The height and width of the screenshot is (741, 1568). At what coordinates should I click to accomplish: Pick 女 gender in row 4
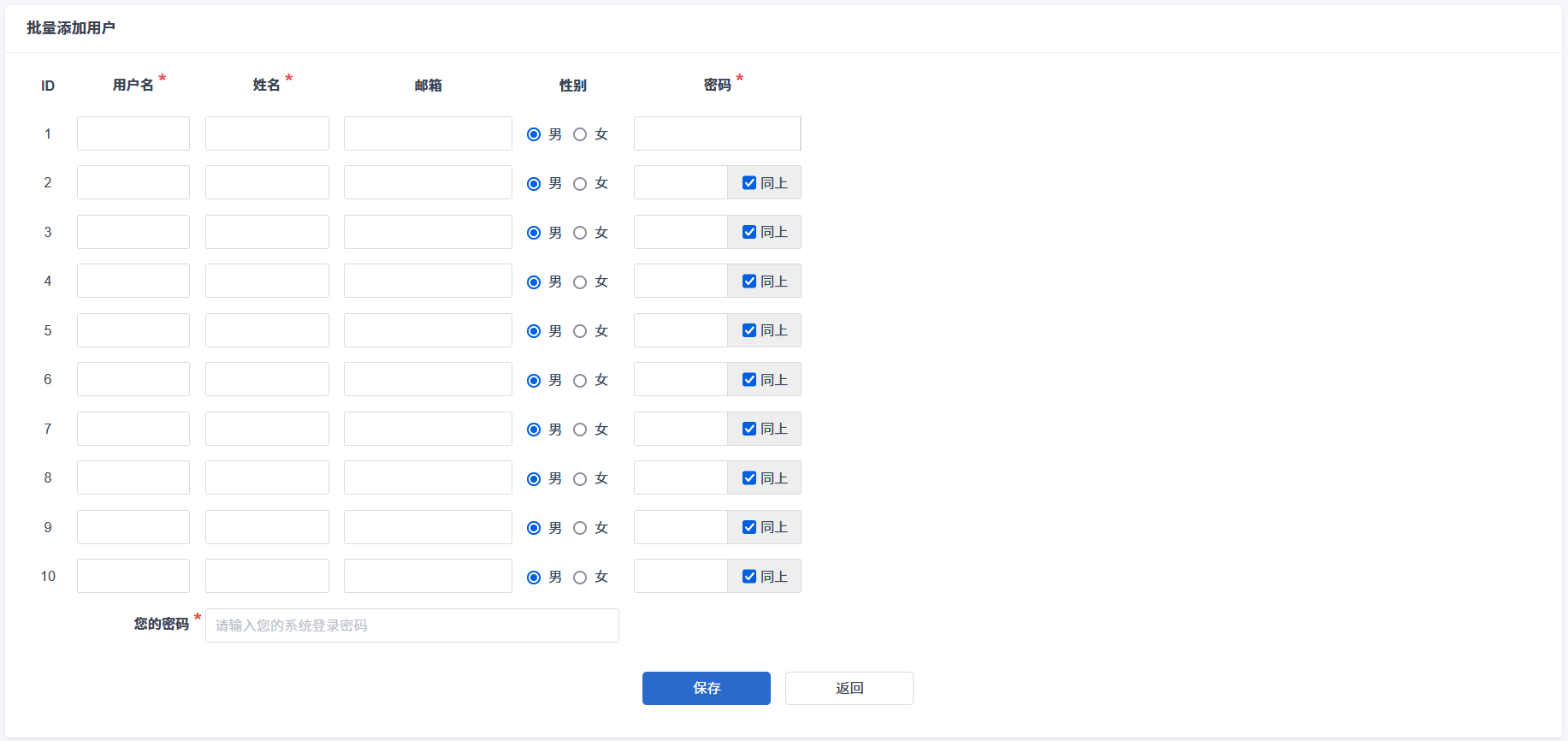tap(580, 282)
